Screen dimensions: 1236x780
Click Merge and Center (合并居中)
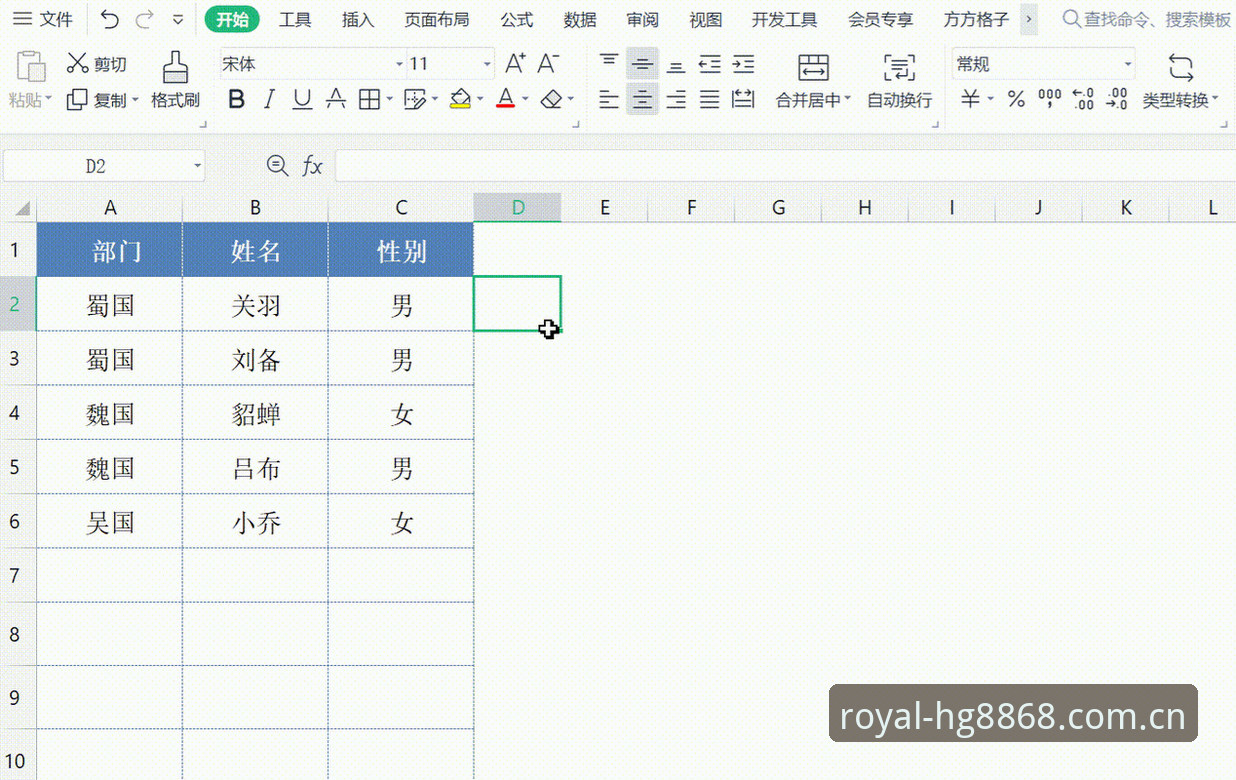click(x=813, y=81)
